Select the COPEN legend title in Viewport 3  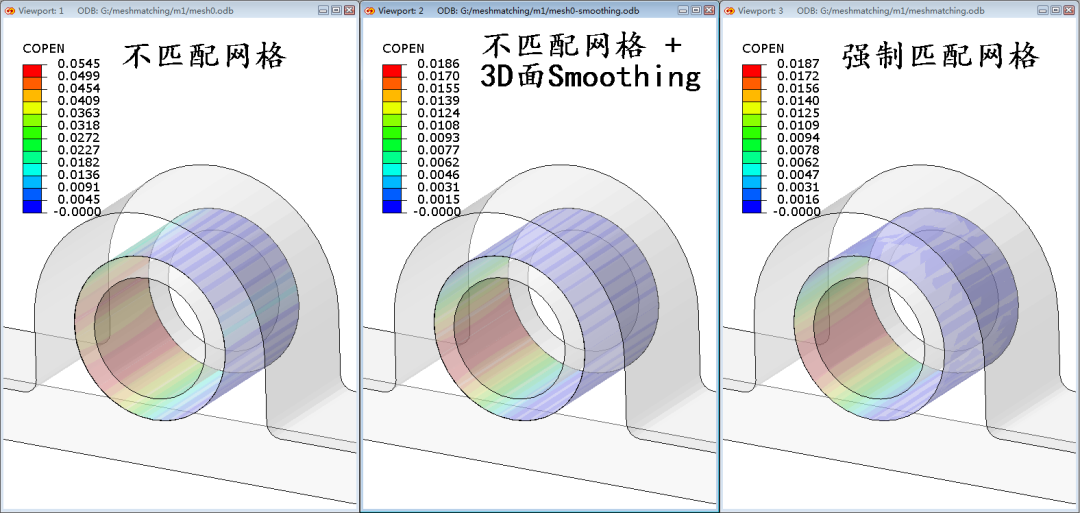(x=762, y=49)
